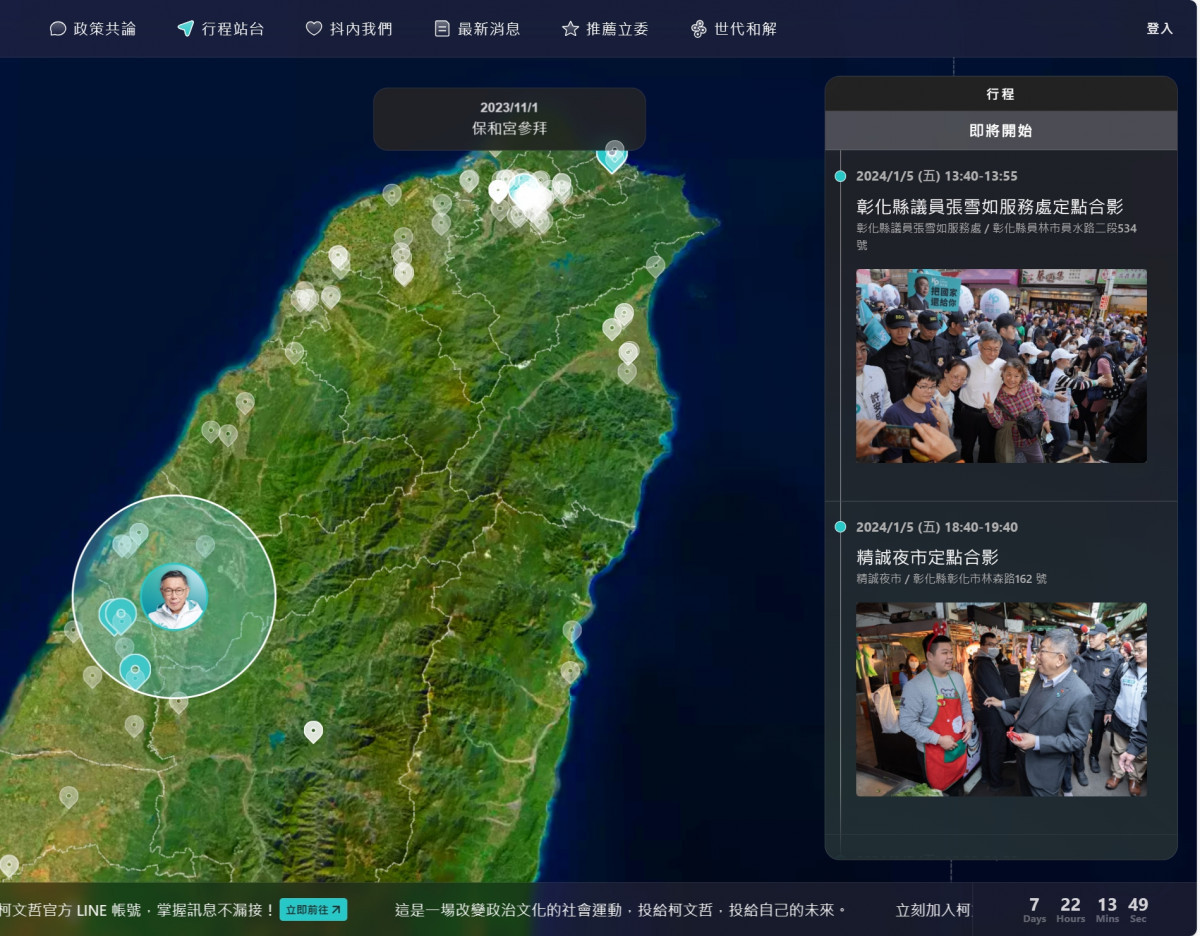Click the 立即前往 LINE button
Image resolution: width=1200 pixels, height=936 pixels.
pyautogui.click(x=314, y=910)
